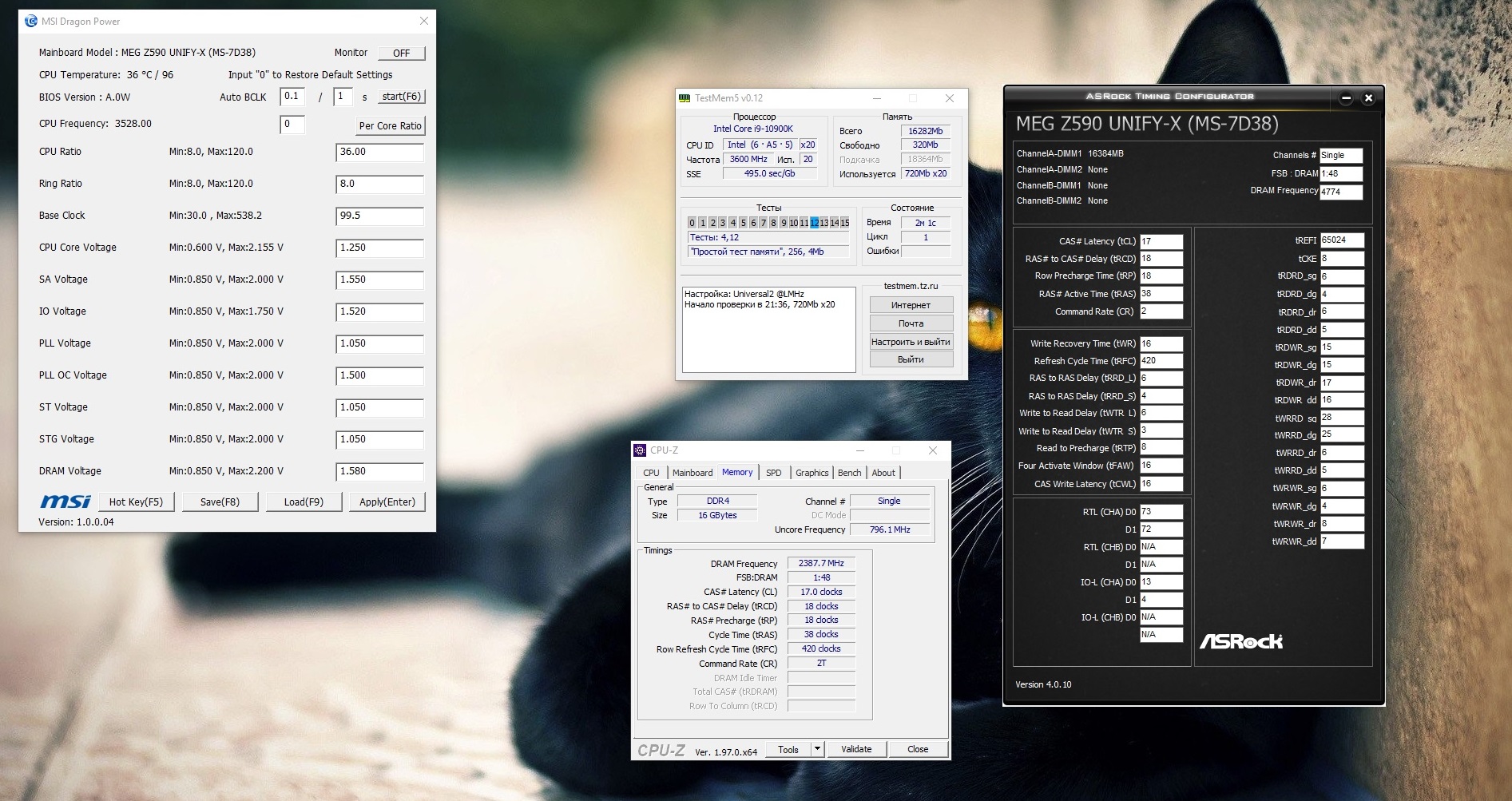Viewport: 1512px width, 801px height.
Task: Click the MSI logo in Dragon Power
Action: tap(65, 501)
